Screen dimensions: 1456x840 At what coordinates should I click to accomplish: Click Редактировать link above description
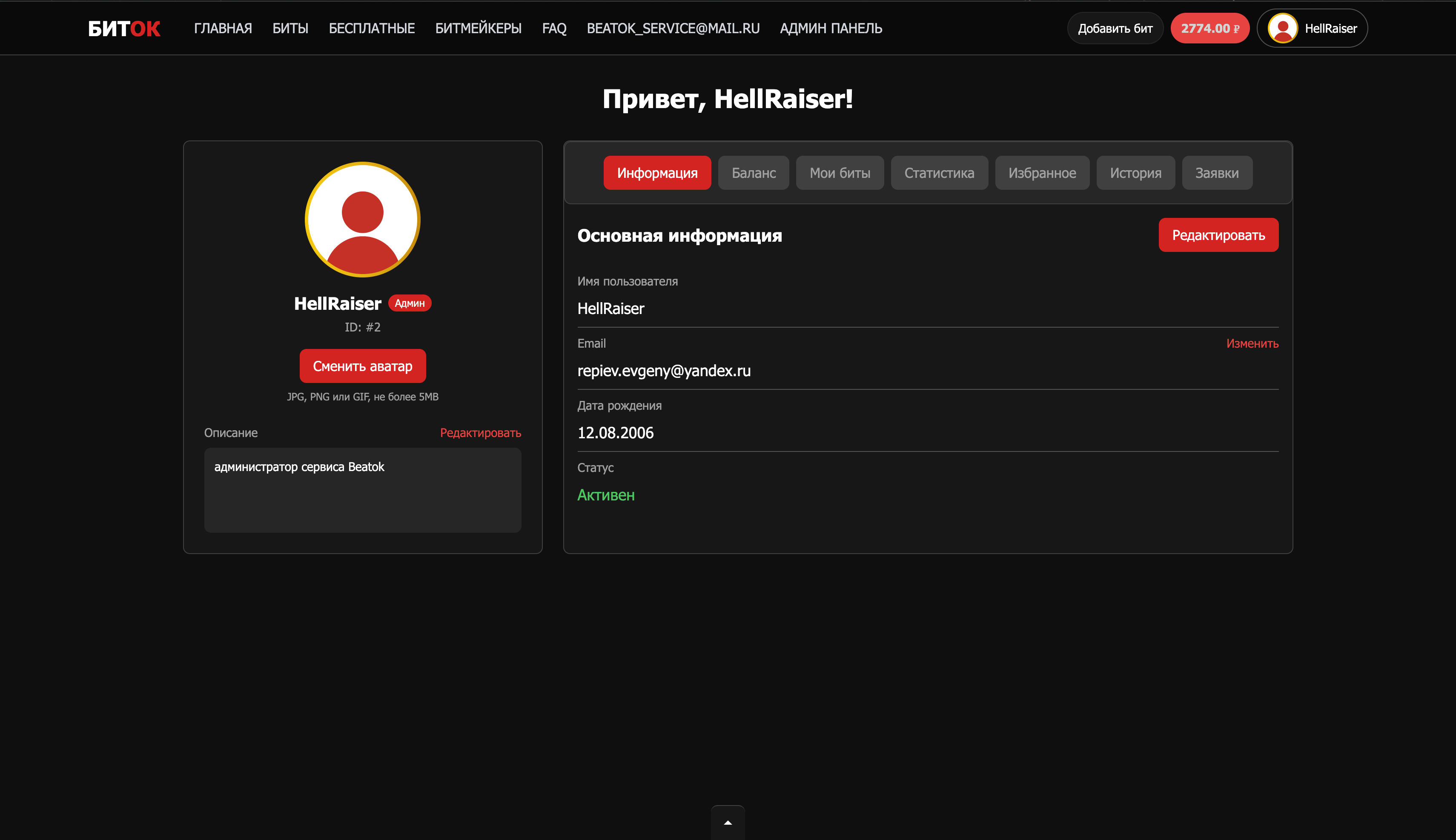480,433
